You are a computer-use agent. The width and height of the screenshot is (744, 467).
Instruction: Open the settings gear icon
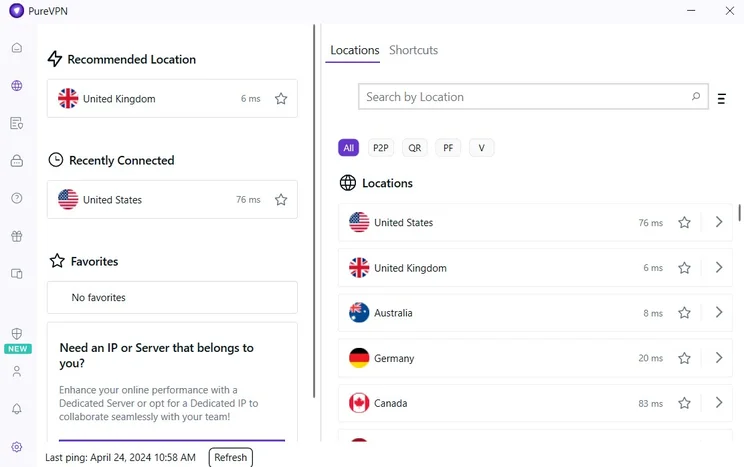(17, 447)
